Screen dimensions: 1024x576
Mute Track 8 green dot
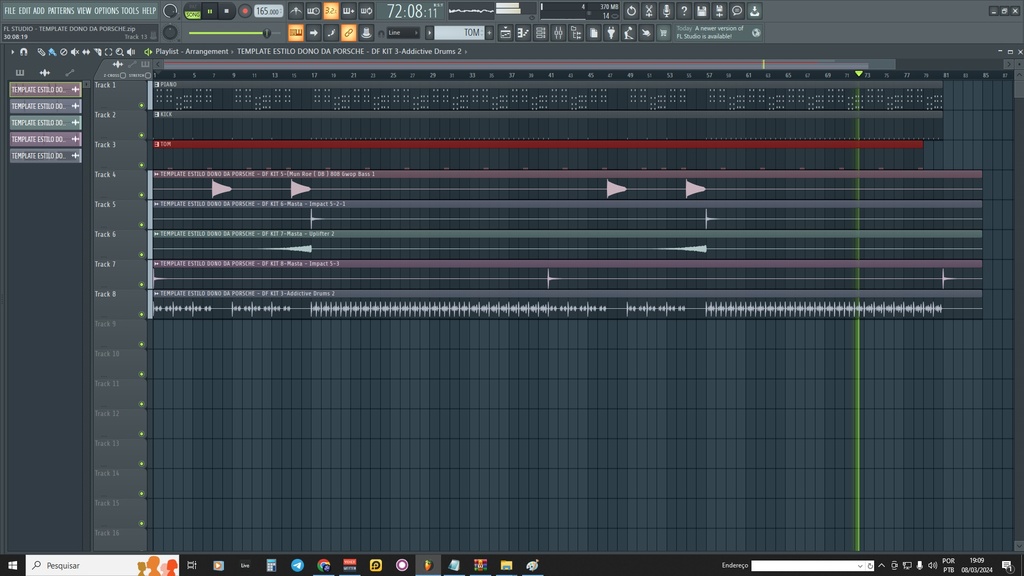pyautogui.click(x=142, y=314)
